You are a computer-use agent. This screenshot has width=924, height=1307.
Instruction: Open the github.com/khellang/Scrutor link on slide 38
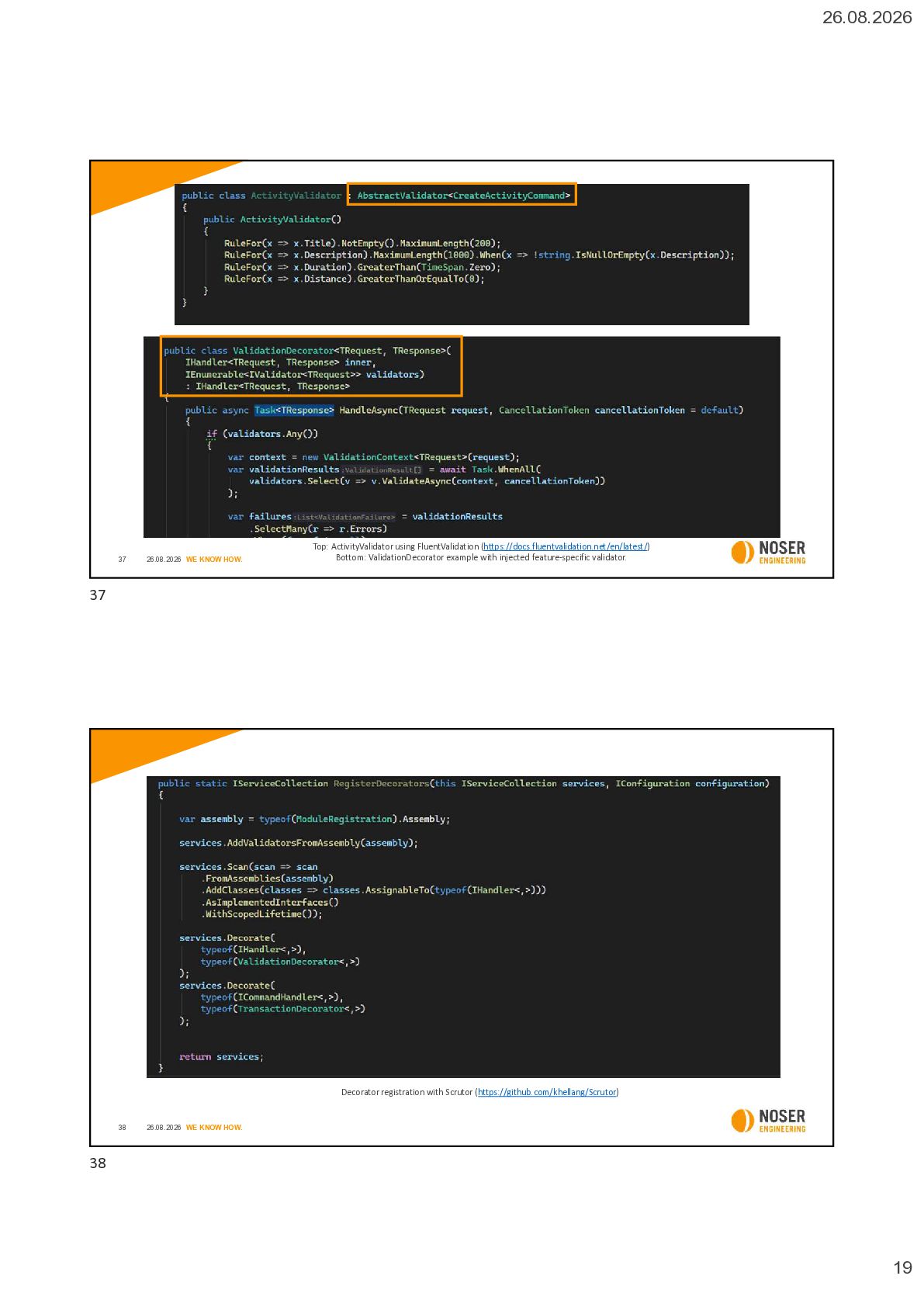[x=547, y=1092]
